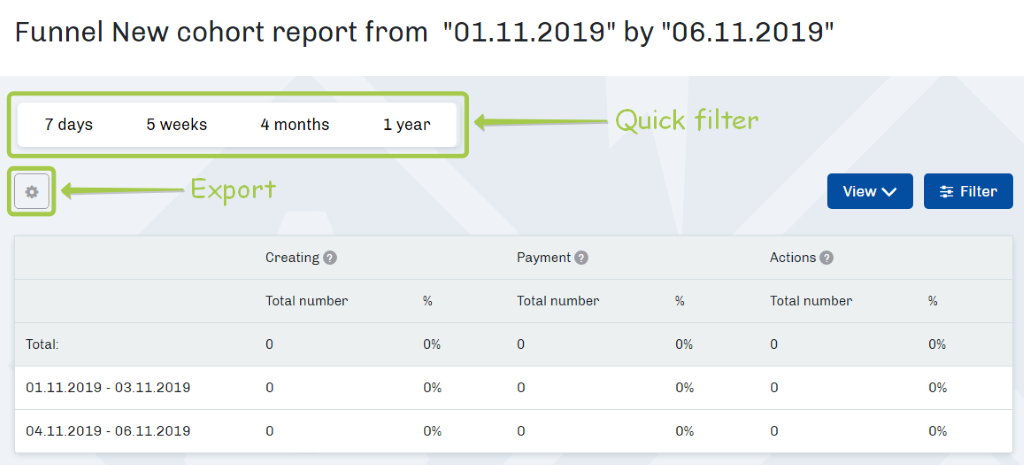
Task: Choose the 4 months quick filter
Action: pyautogui.click(x=295, y=124)
